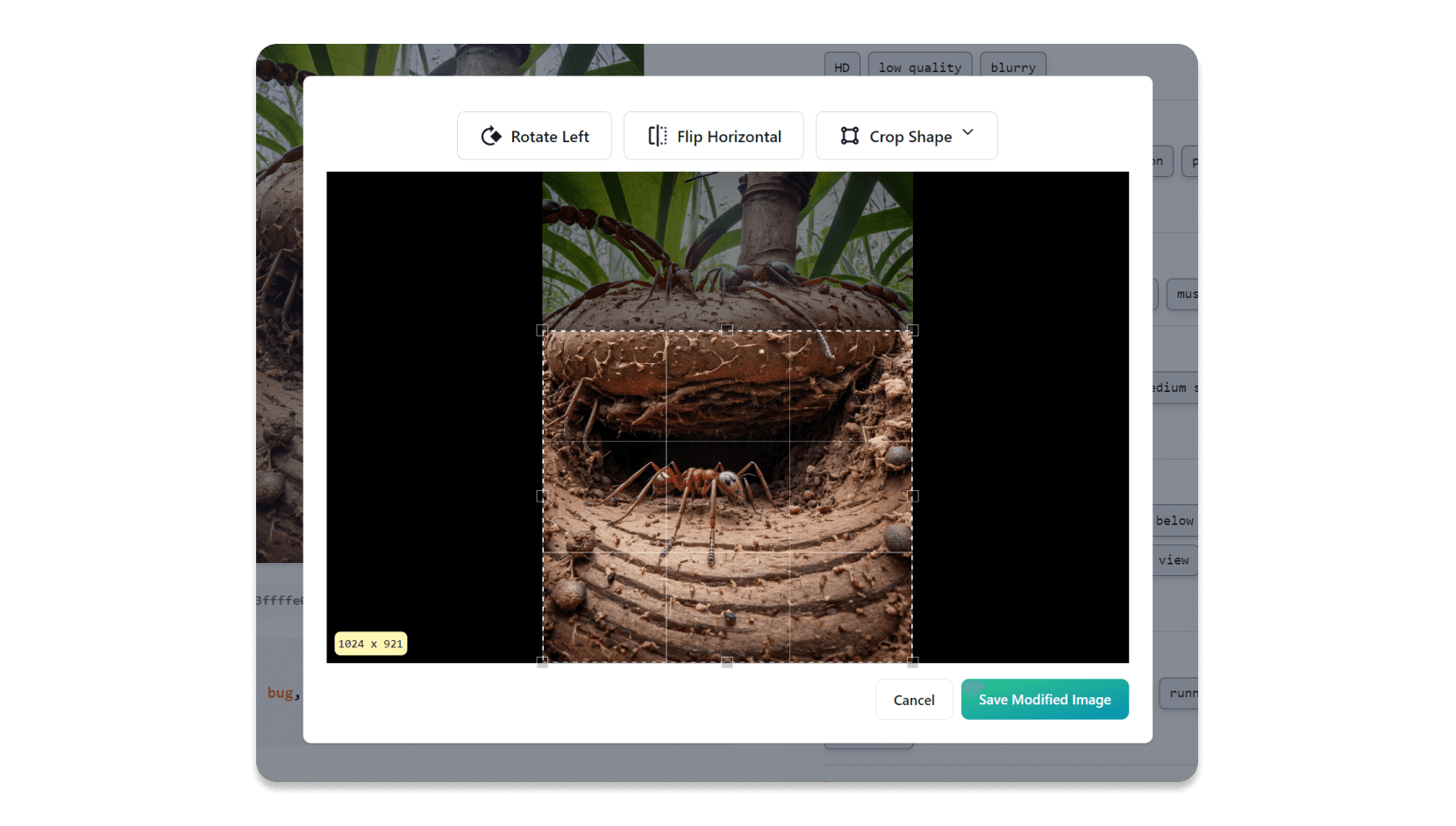Click the Cancel button
The image size is (1456, 826).
click(913, 699)
